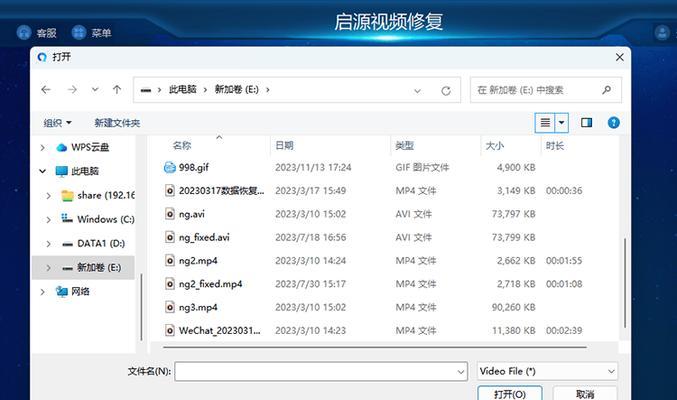Open the blue help icon

tap(614, 123)
